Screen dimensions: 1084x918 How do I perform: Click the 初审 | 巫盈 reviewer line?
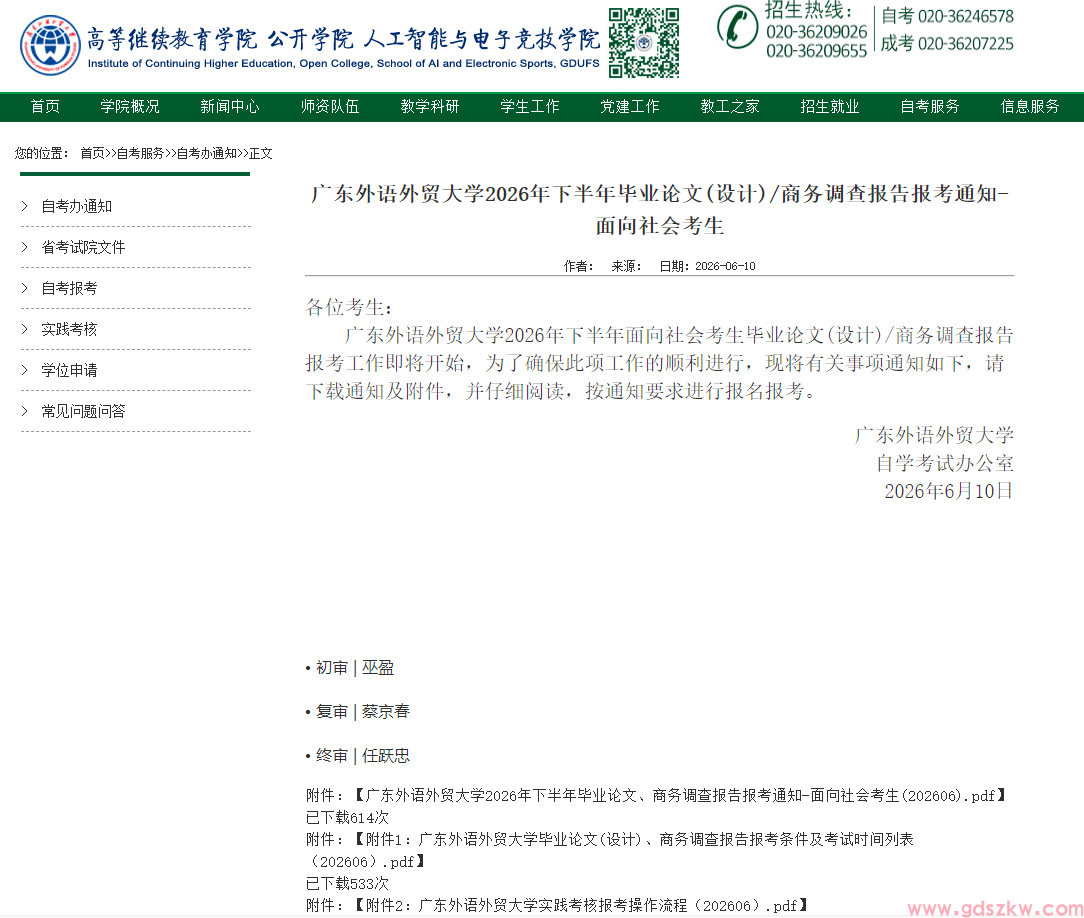point(350,668)
